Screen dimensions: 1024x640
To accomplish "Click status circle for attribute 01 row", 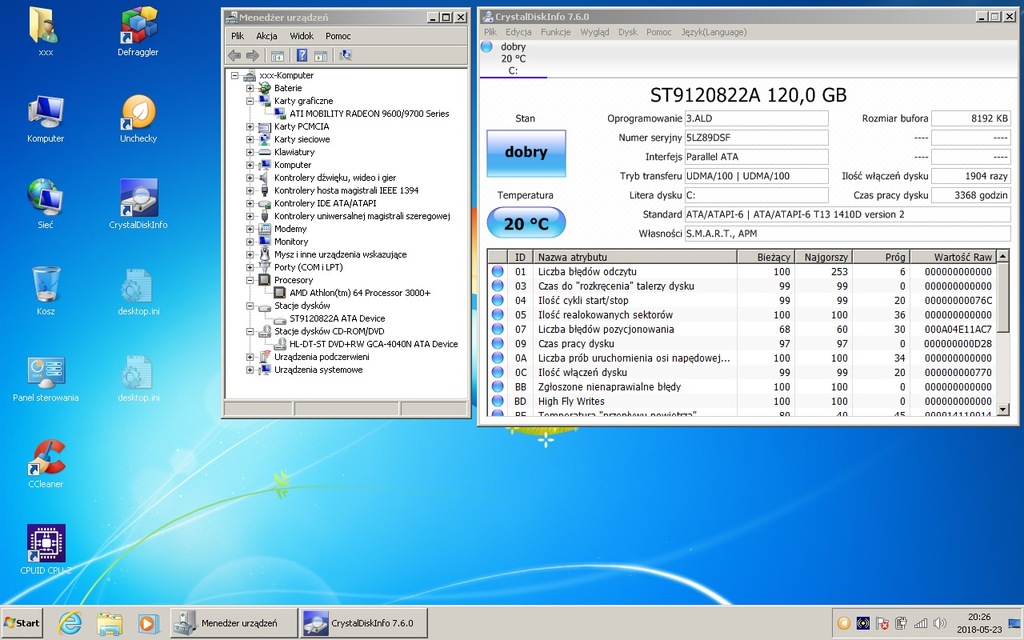I will click(x=498, y=272).
